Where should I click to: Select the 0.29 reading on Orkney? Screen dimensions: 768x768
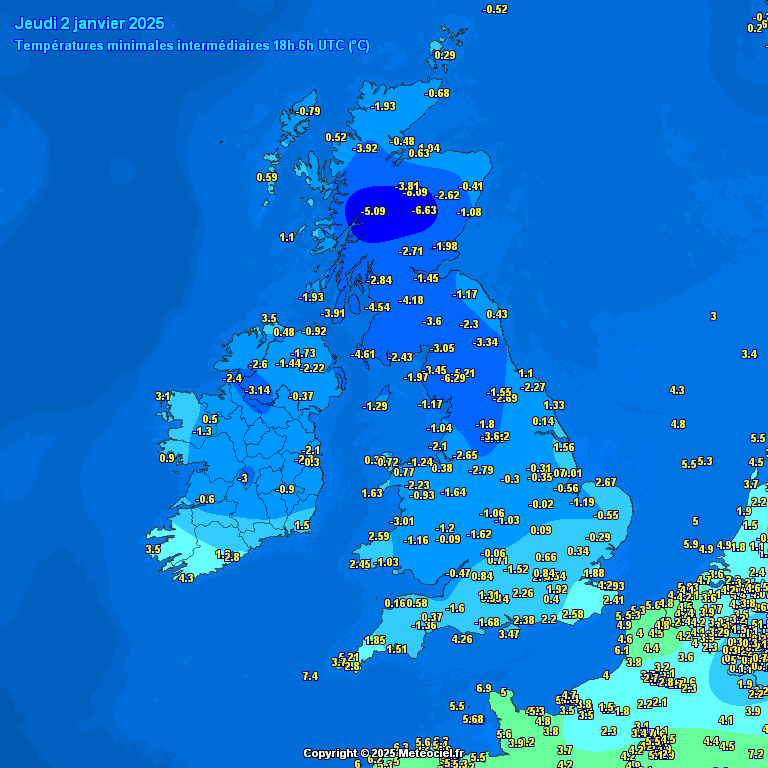click(445, 55)
